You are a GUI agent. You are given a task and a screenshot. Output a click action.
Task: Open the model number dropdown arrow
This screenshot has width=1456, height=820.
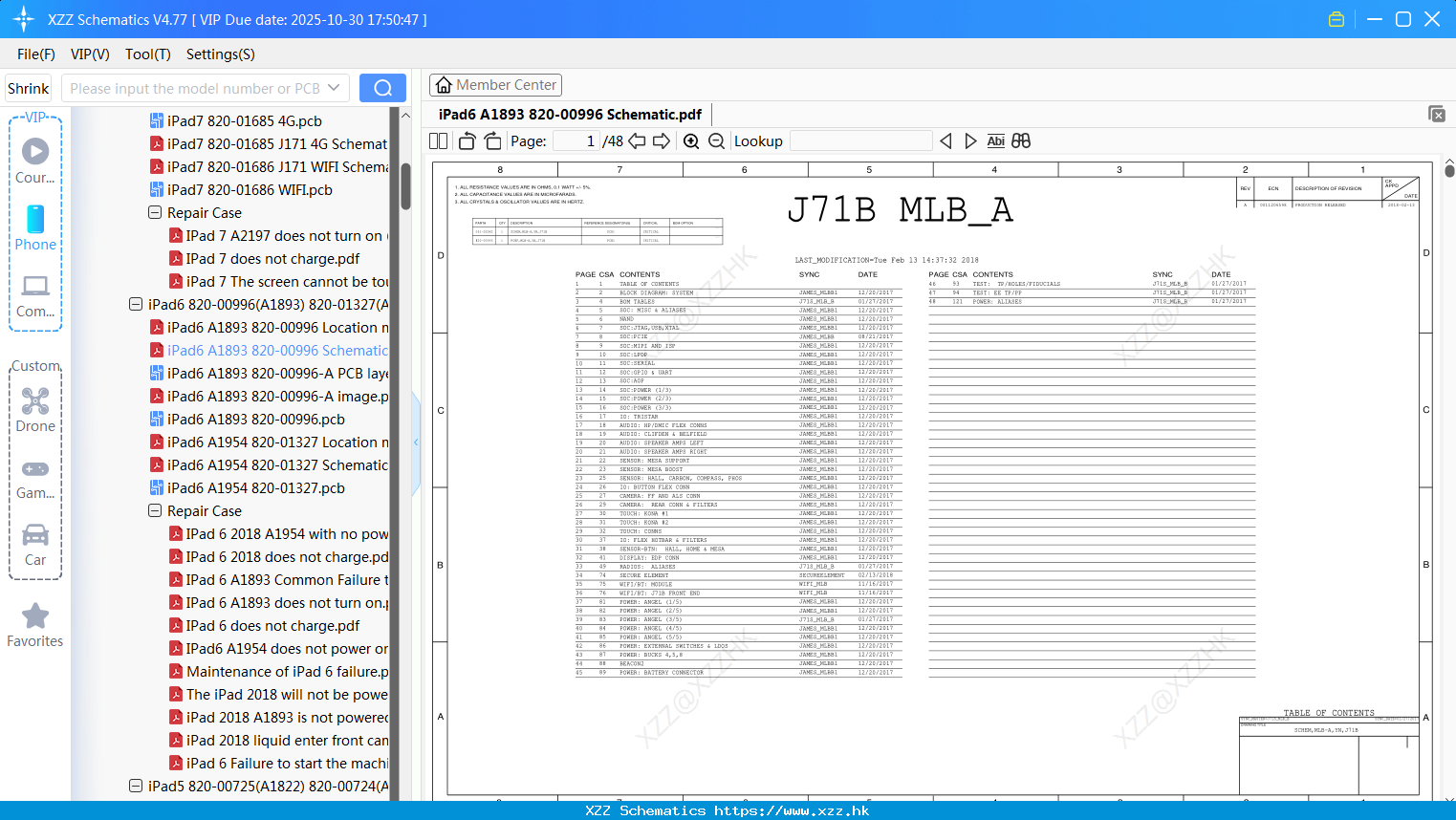334,88
